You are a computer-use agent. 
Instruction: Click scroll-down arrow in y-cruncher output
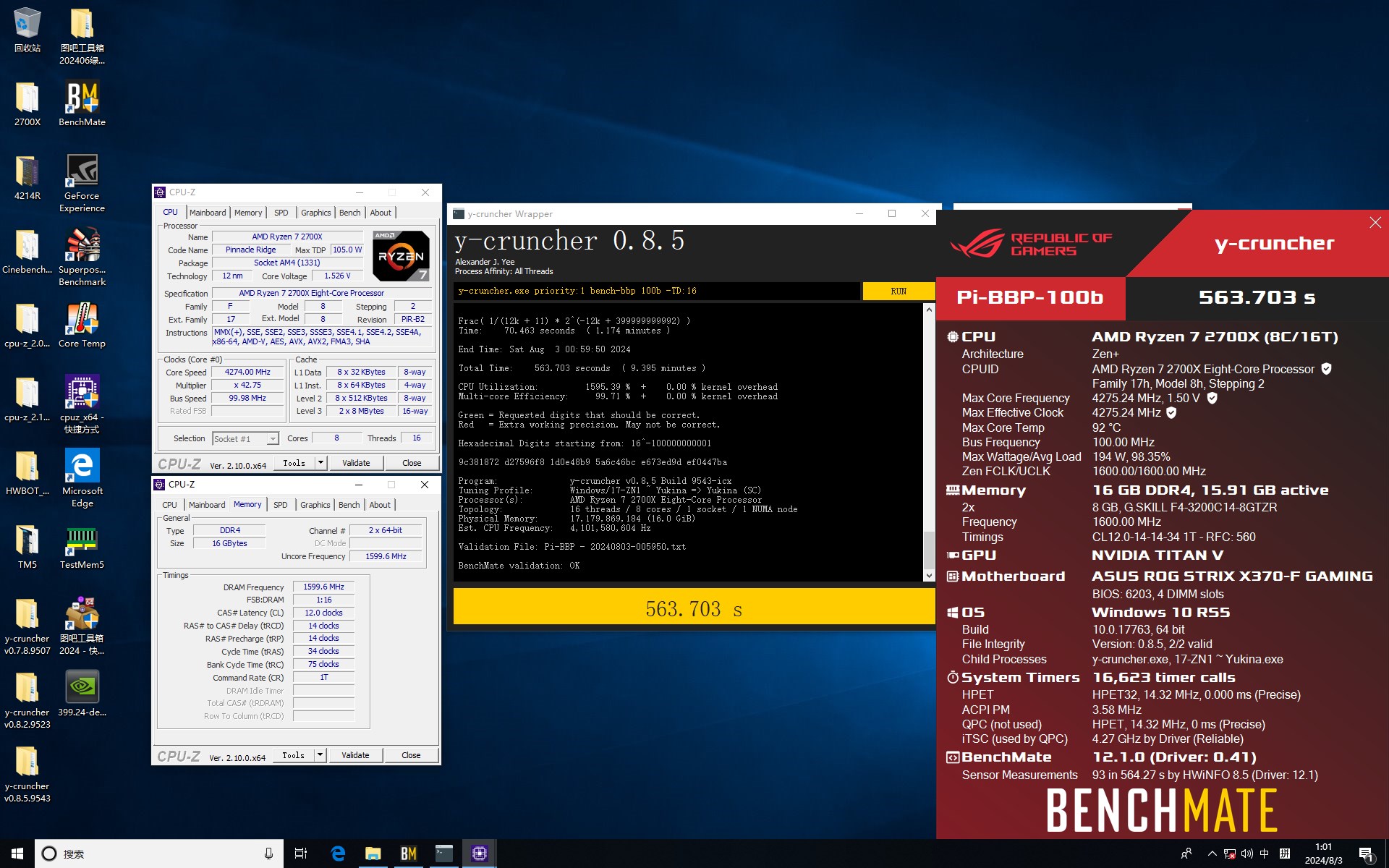(x=929, y=576)
